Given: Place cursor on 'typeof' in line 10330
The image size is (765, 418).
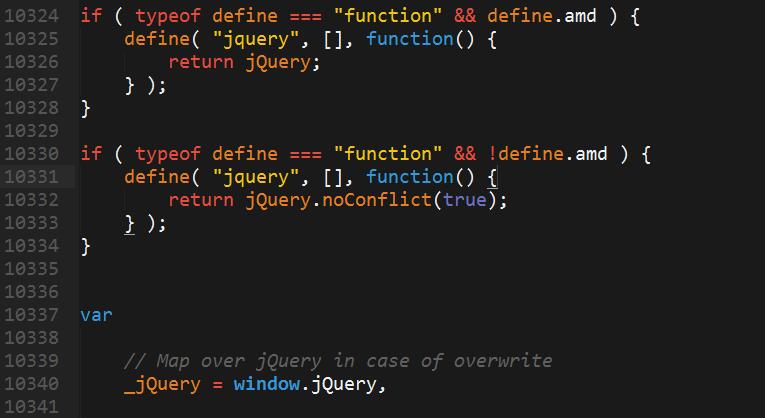Looking at the screenshot, I should pyautogui.click(x=168, y=154).
